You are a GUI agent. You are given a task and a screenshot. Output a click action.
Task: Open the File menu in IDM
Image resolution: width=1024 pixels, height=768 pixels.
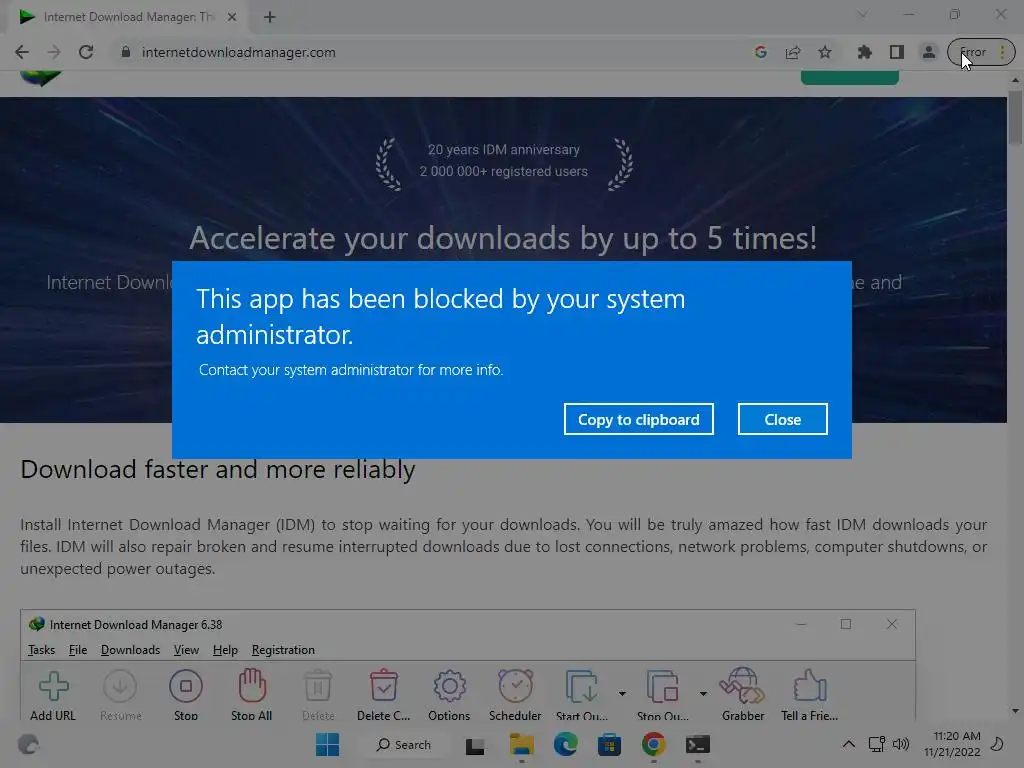[78, 650]
